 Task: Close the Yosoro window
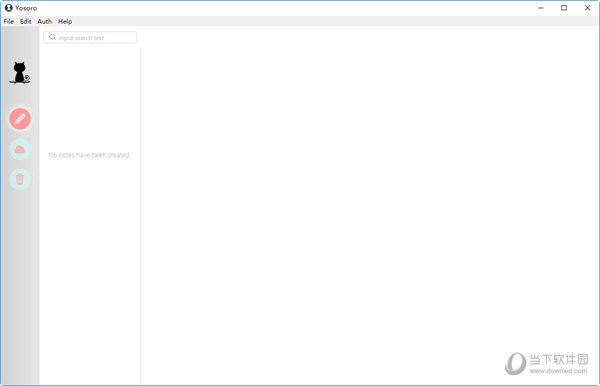tap(587, 8)
